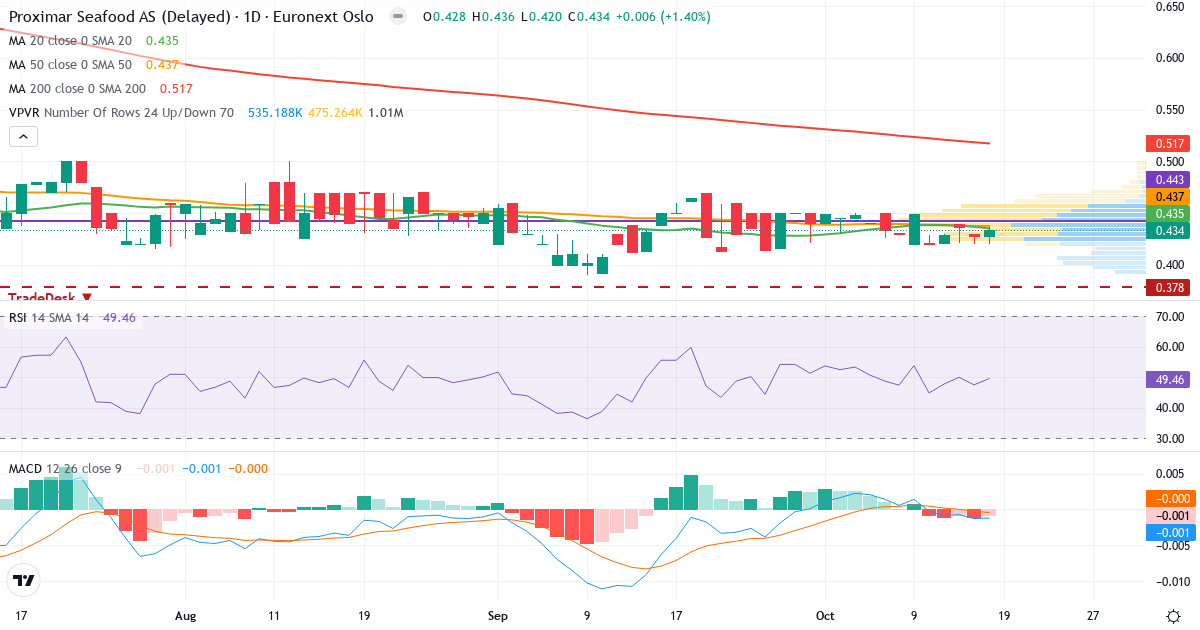Select the Proximar Seafood AS symbol title
Viewport: 1200px width, 630px height.
pos(191,17)
